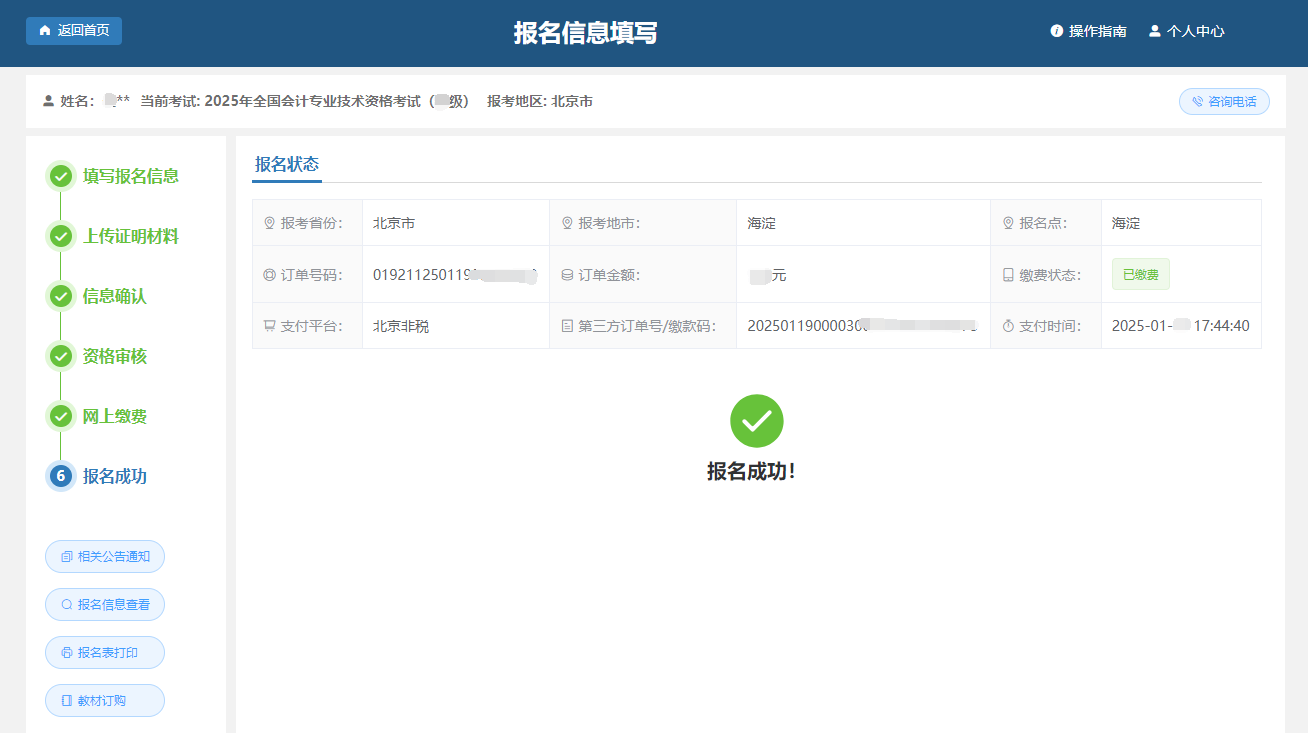
Task: Go to the 网上缴费 step label
Action: pyautogui.click(x=115, y=416)
